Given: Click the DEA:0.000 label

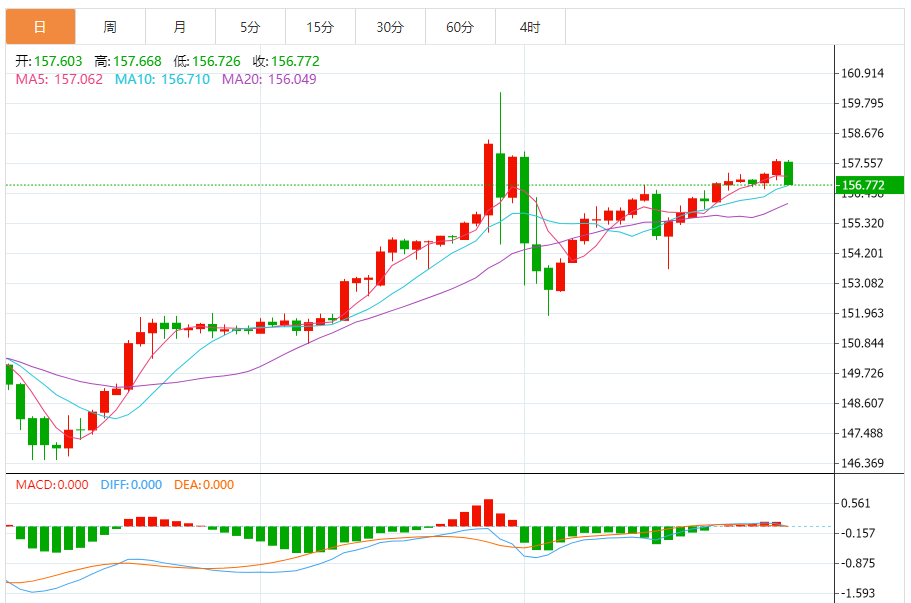Looking at the screenshot, I should [204, 484].
